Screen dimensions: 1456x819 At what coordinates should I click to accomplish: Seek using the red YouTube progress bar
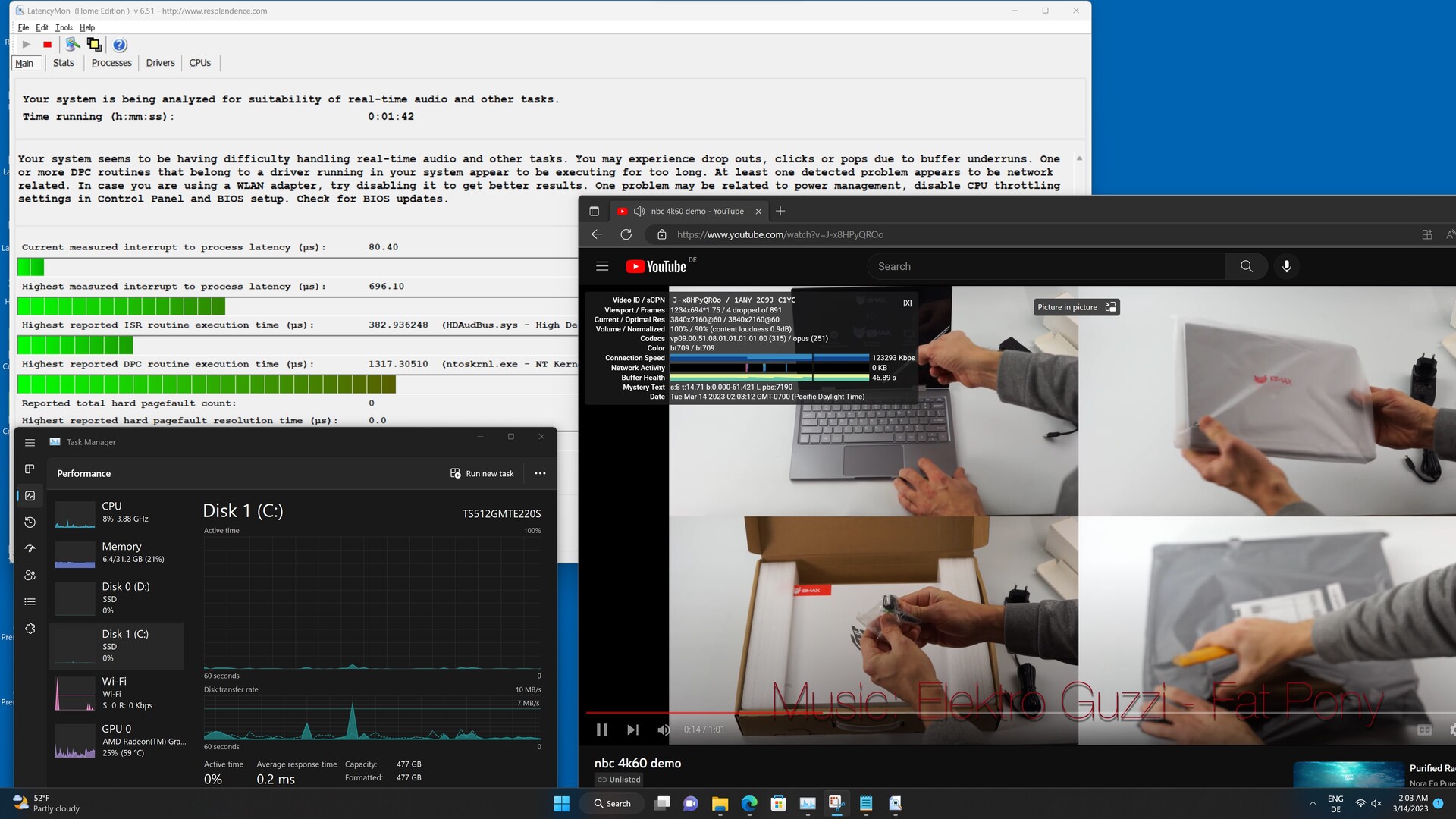[1020, 713]
